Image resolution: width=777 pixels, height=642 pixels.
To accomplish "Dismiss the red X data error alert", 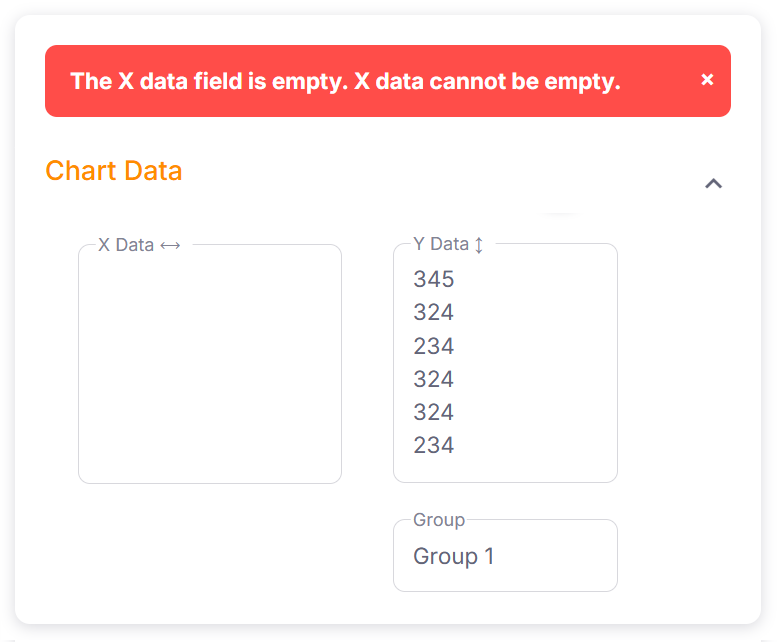I will pos(707,80).
